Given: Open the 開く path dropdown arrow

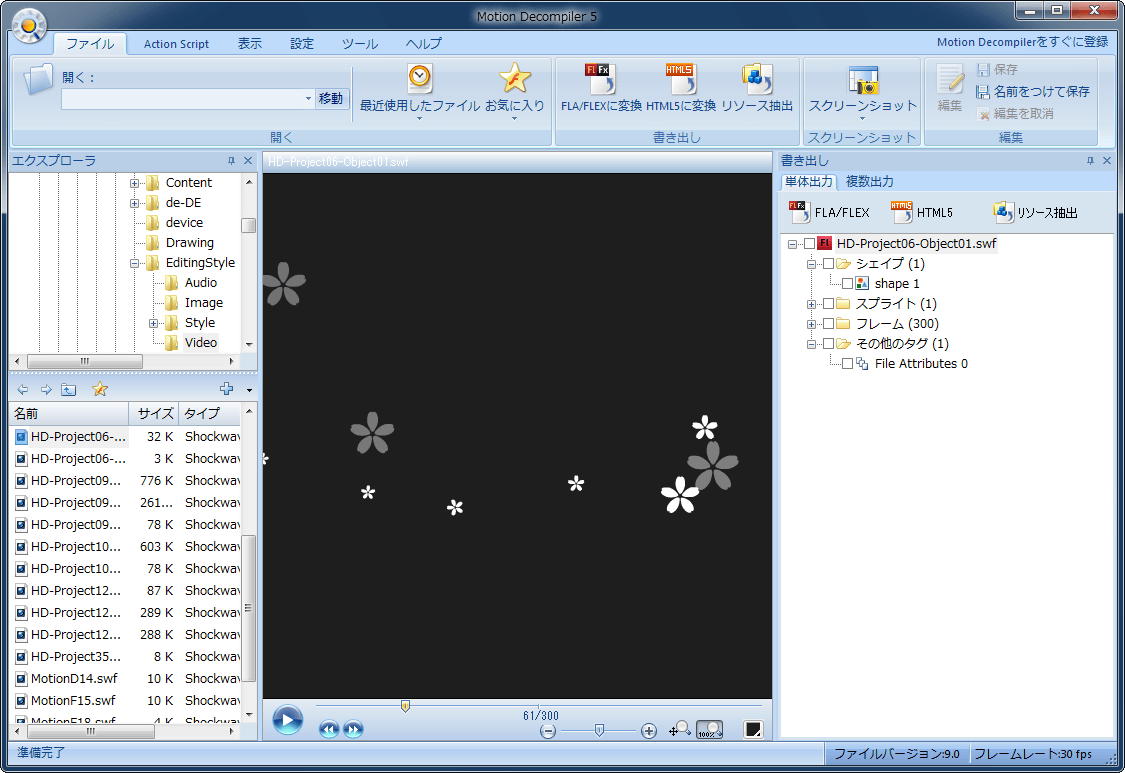Looking at the screenshot, I should coord(308,98).
